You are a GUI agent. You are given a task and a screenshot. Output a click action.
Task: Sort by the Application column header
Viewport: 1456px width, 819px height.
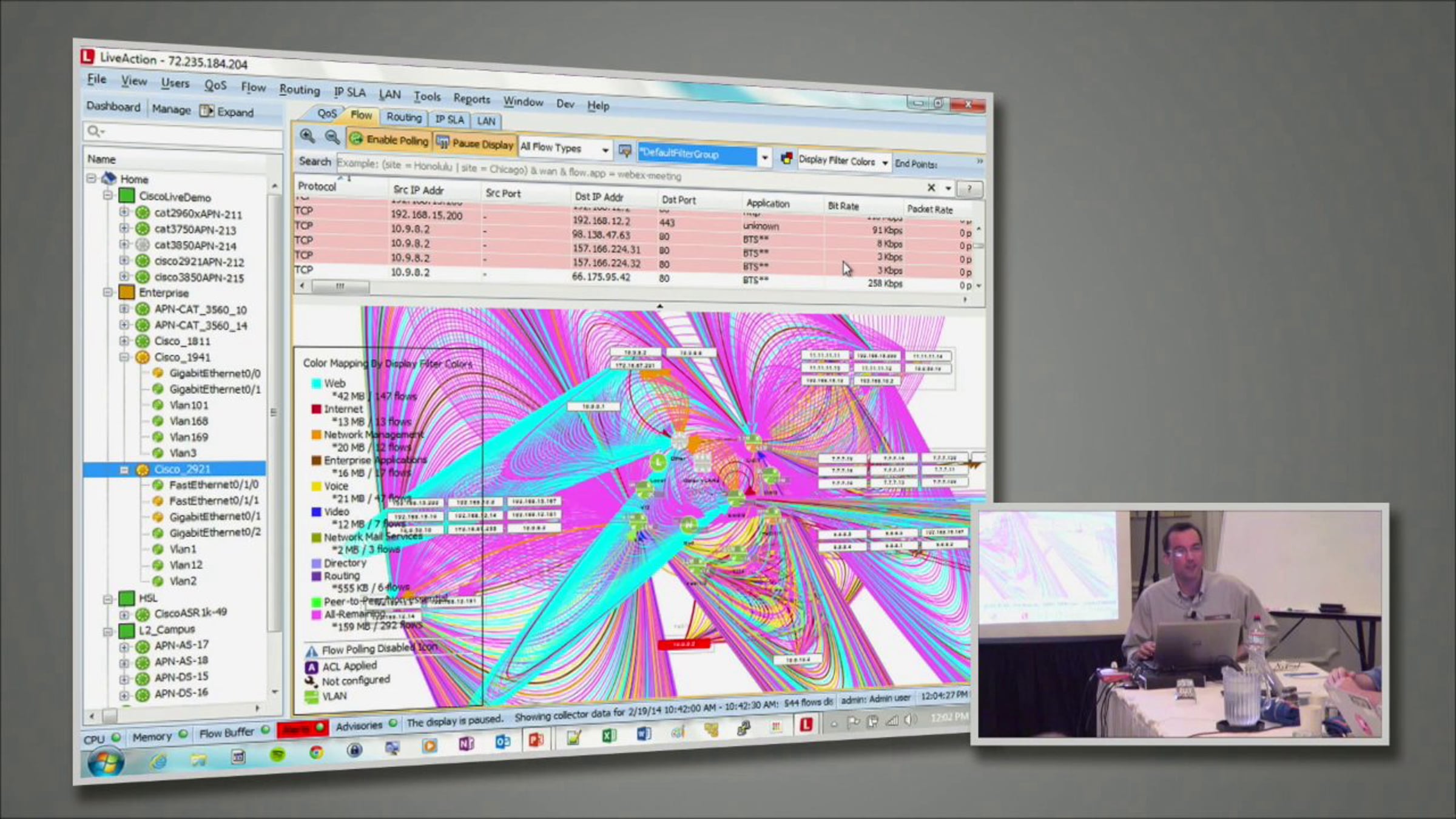coord(768,203)
